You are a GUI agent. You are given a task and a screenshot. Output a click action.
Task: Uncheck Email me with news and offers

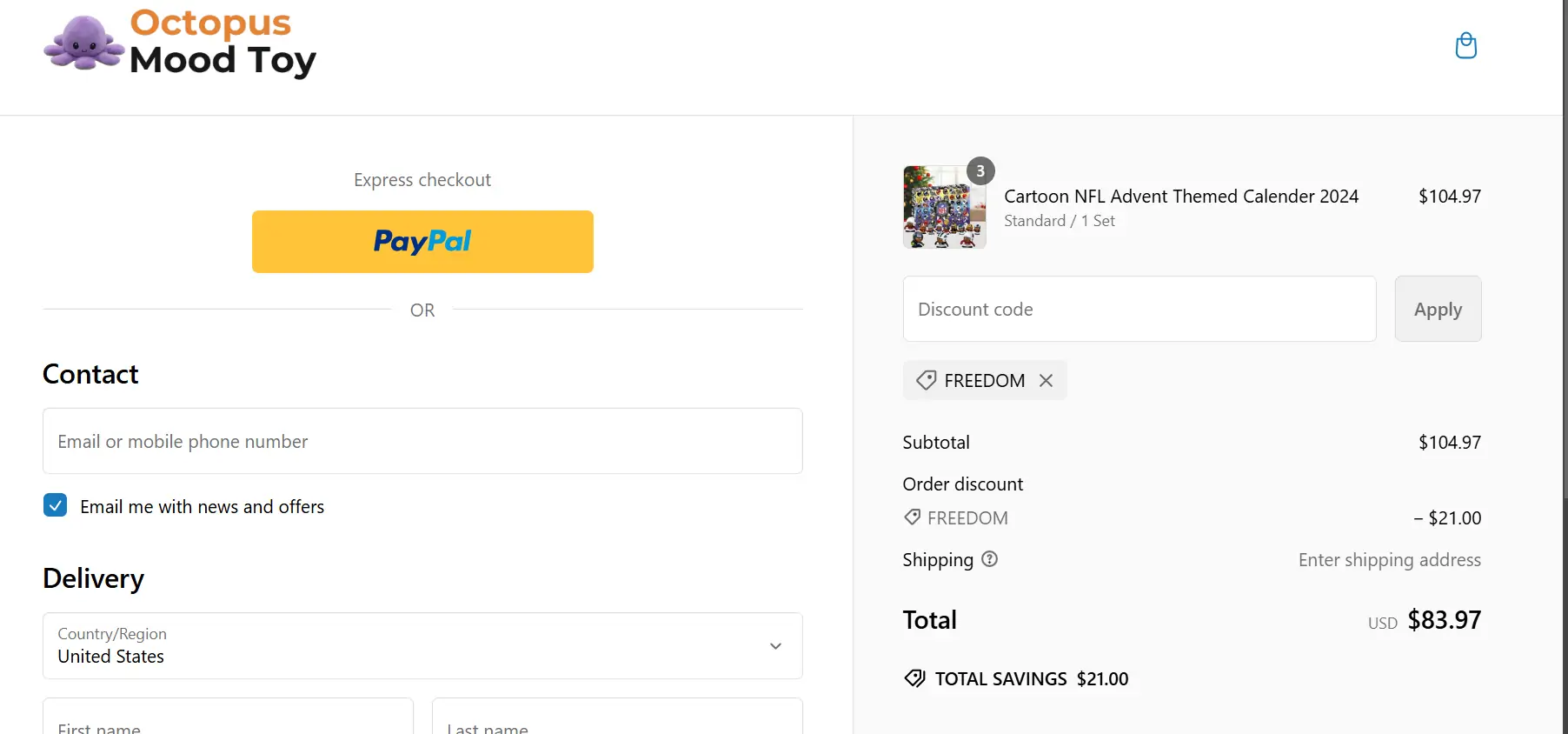click(x=56, y=505)
